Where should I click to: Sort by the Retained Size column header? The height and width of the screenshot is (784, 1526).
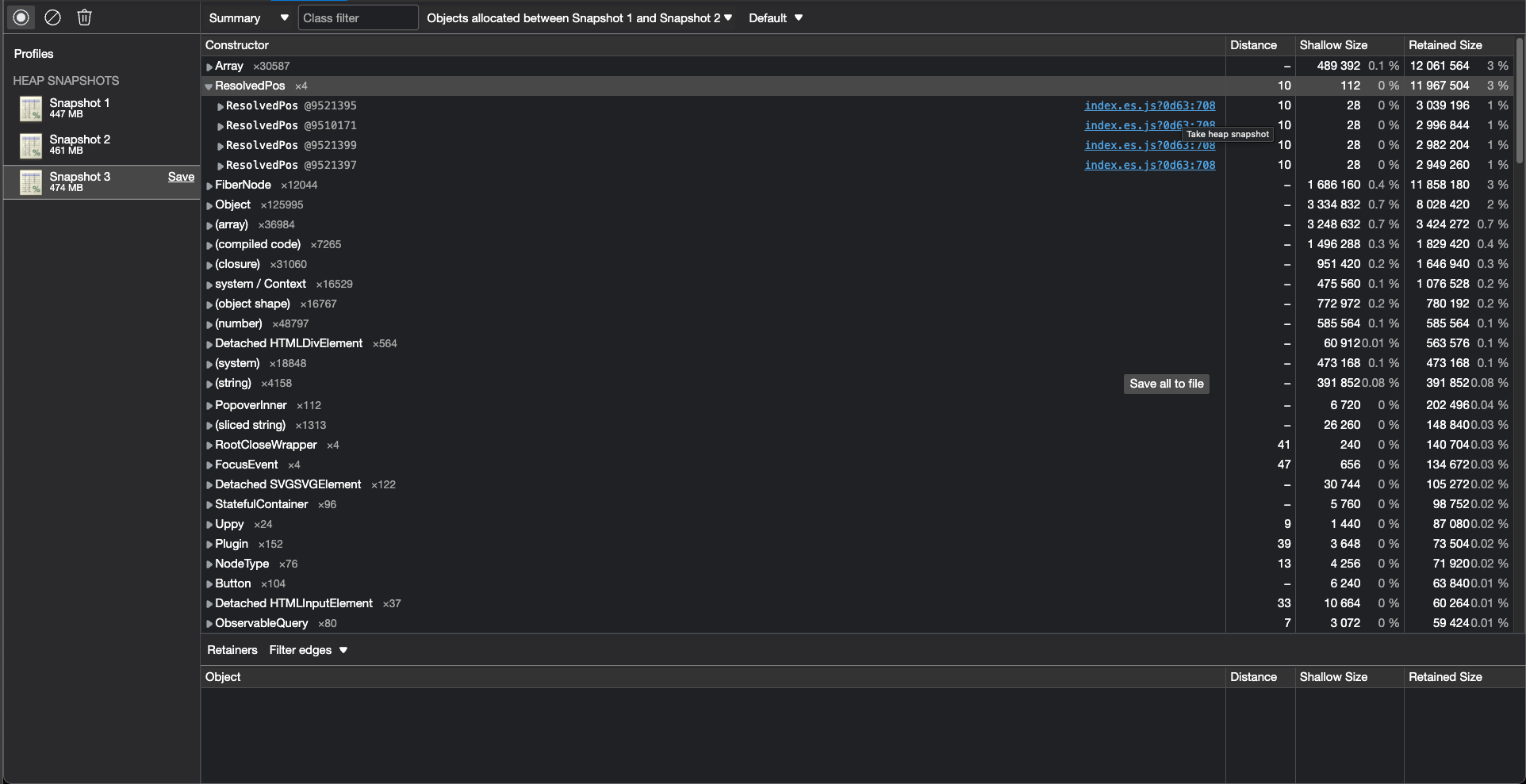point(1445,45)
